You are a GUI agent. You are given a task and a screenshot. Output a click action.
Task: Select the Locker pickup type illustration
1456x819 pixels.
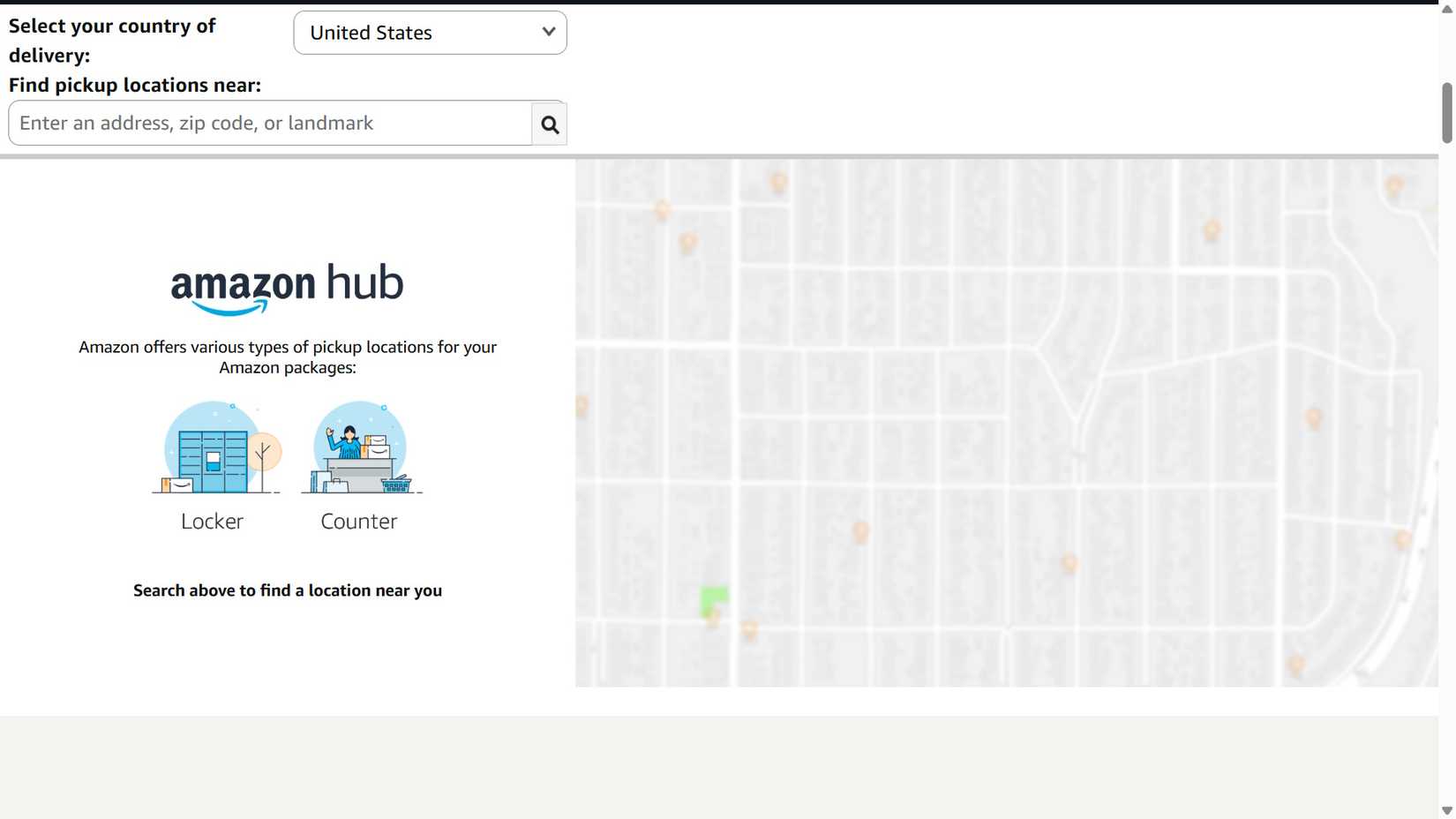pyautogui.click(x=214, y=450)
